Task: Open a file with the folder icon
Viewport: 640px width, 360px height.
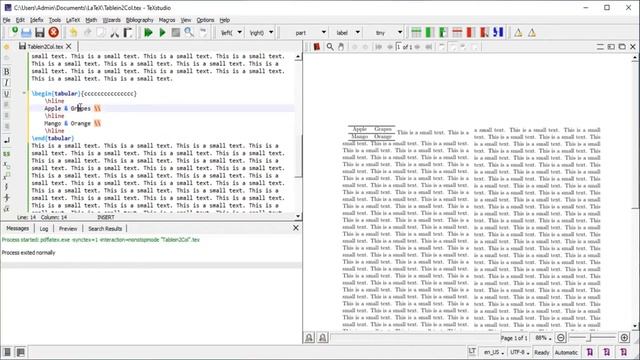Action: [26, 32]
